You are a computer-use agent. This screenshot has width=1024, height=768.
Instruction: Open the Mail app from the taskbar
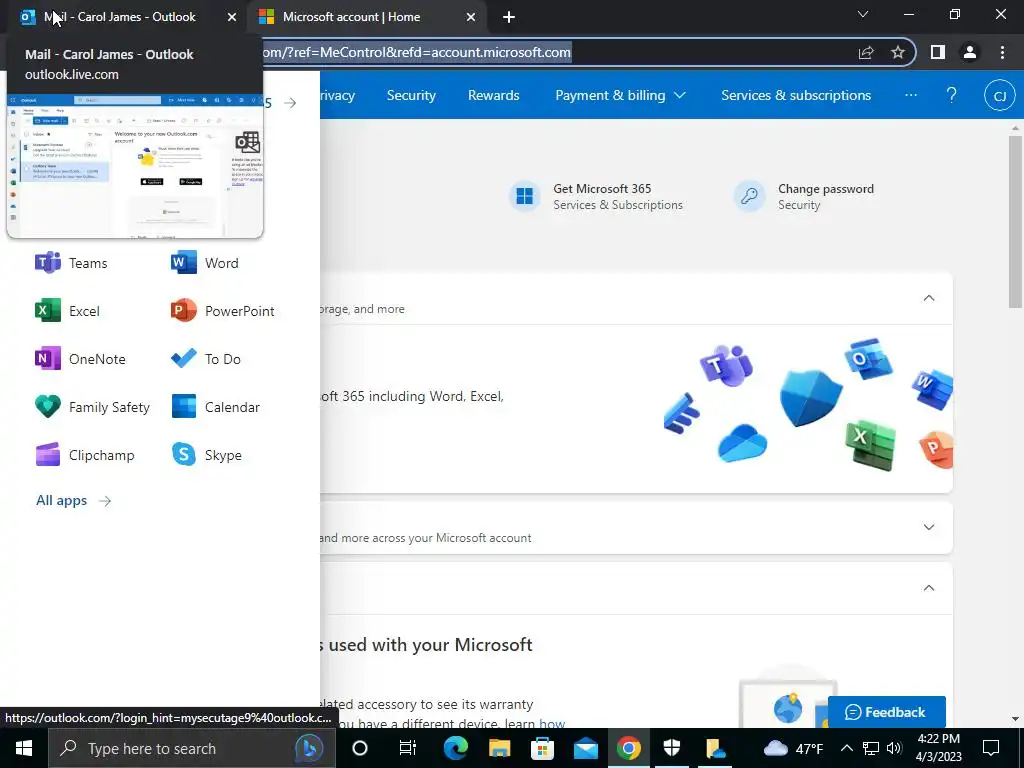coord(586,748)
